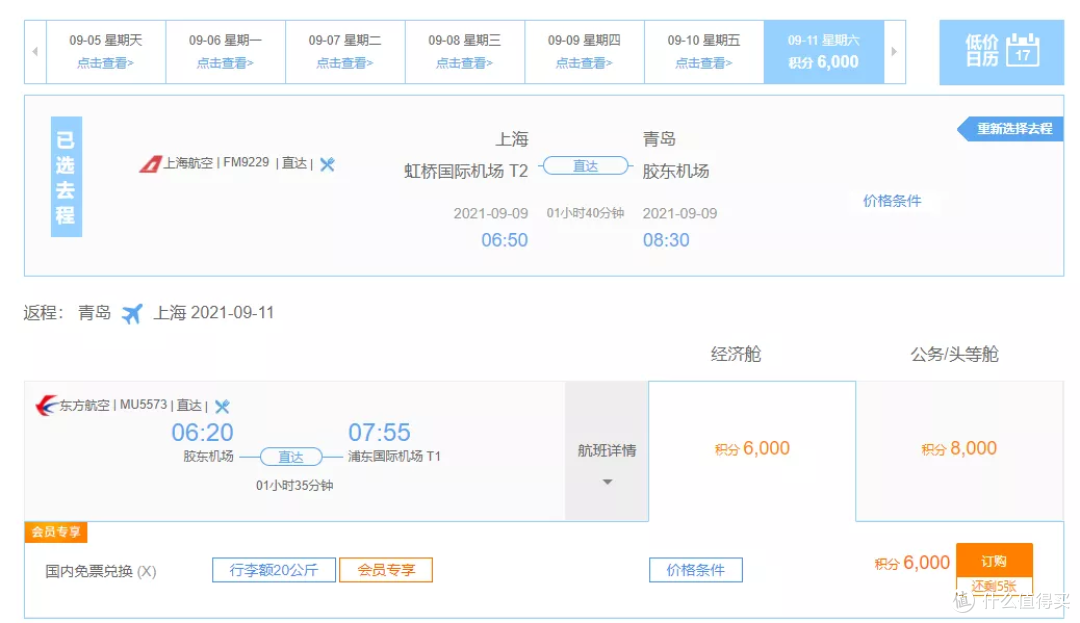Open 价格条件 link for outbound flight

[892, 201]
